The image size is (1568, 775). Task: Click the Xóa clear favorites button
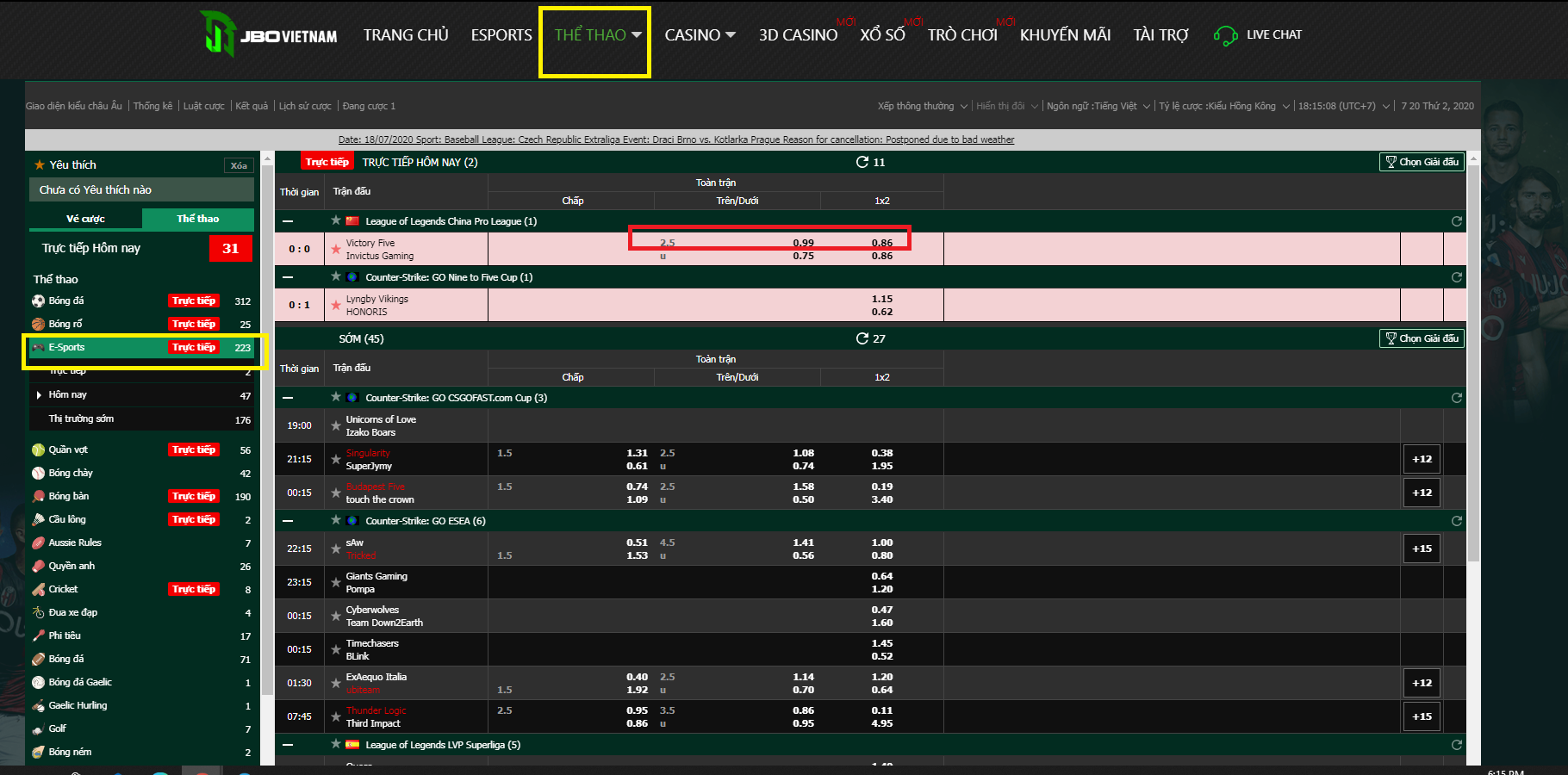239,165
